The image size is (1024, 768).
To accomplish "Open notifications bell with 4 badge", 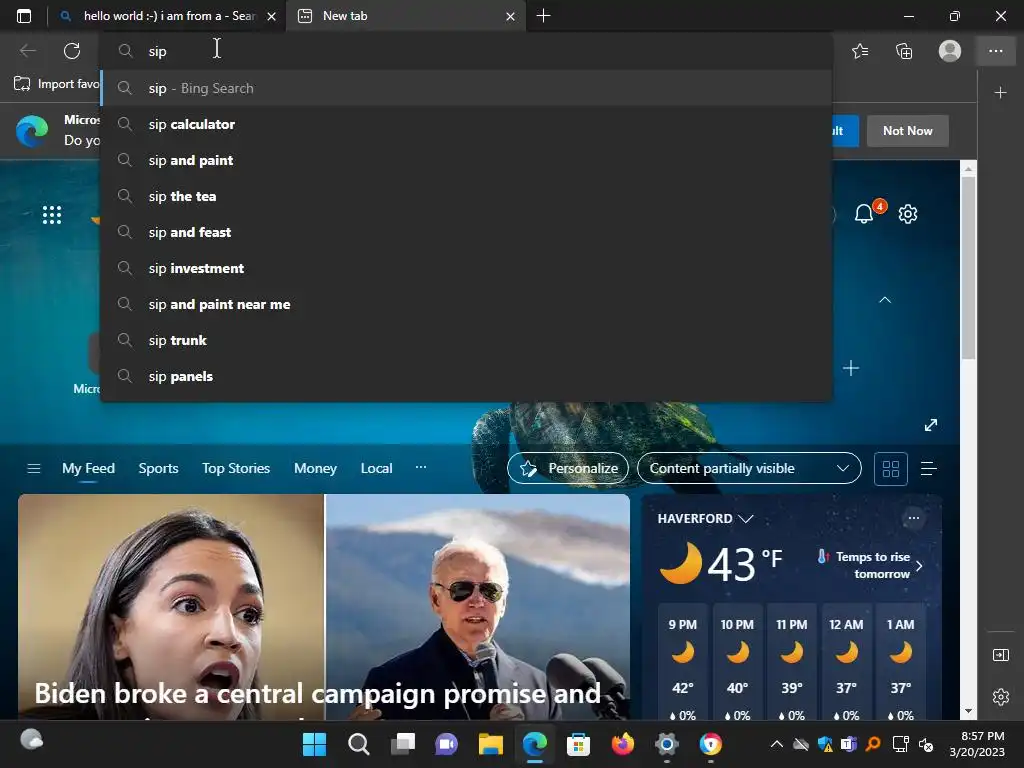I will [x=864, y=214].
